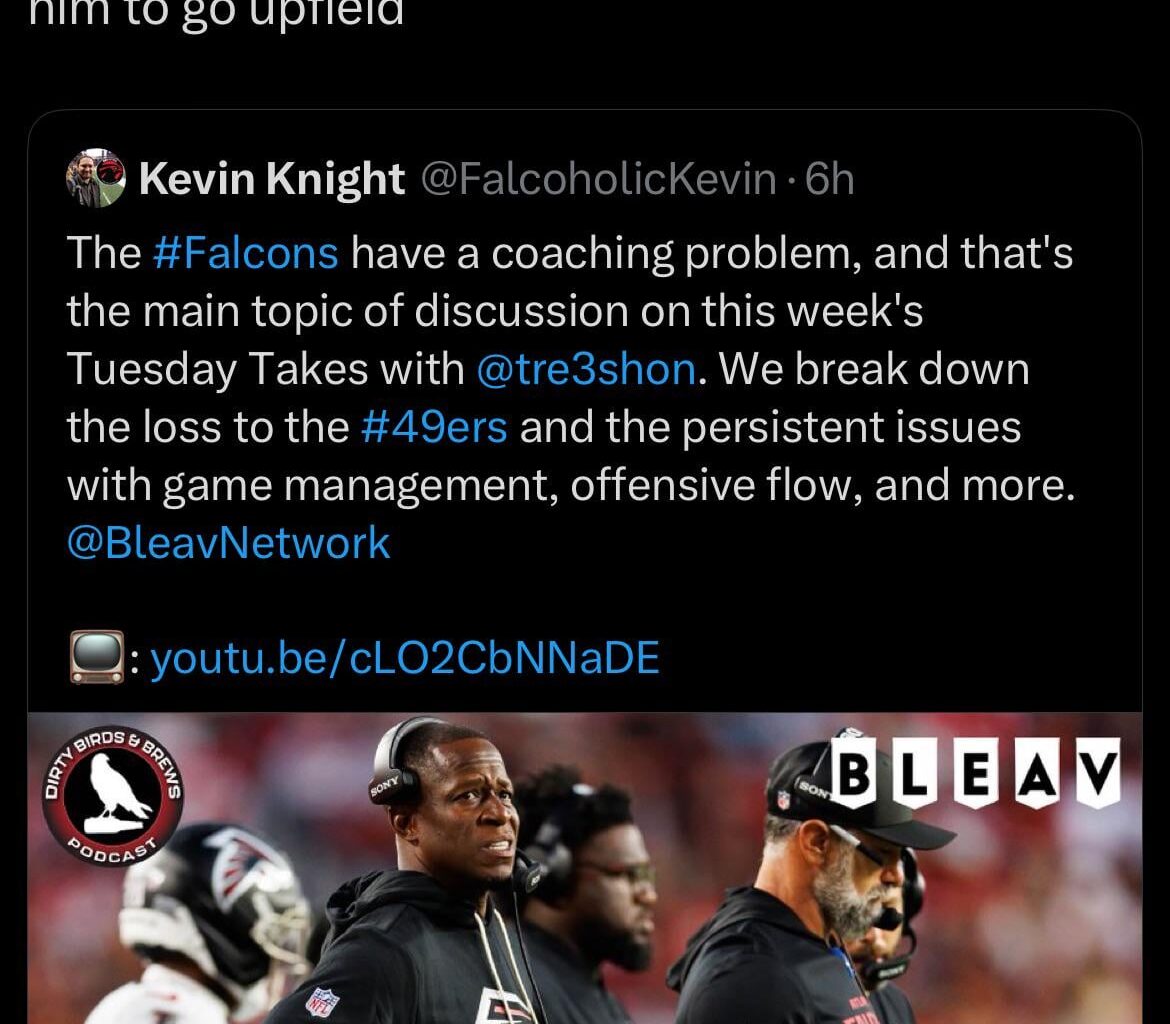Tap the 'Tuesday Takes with' text line
The image size is (1170, 1024).
click(x=266, y=369)
